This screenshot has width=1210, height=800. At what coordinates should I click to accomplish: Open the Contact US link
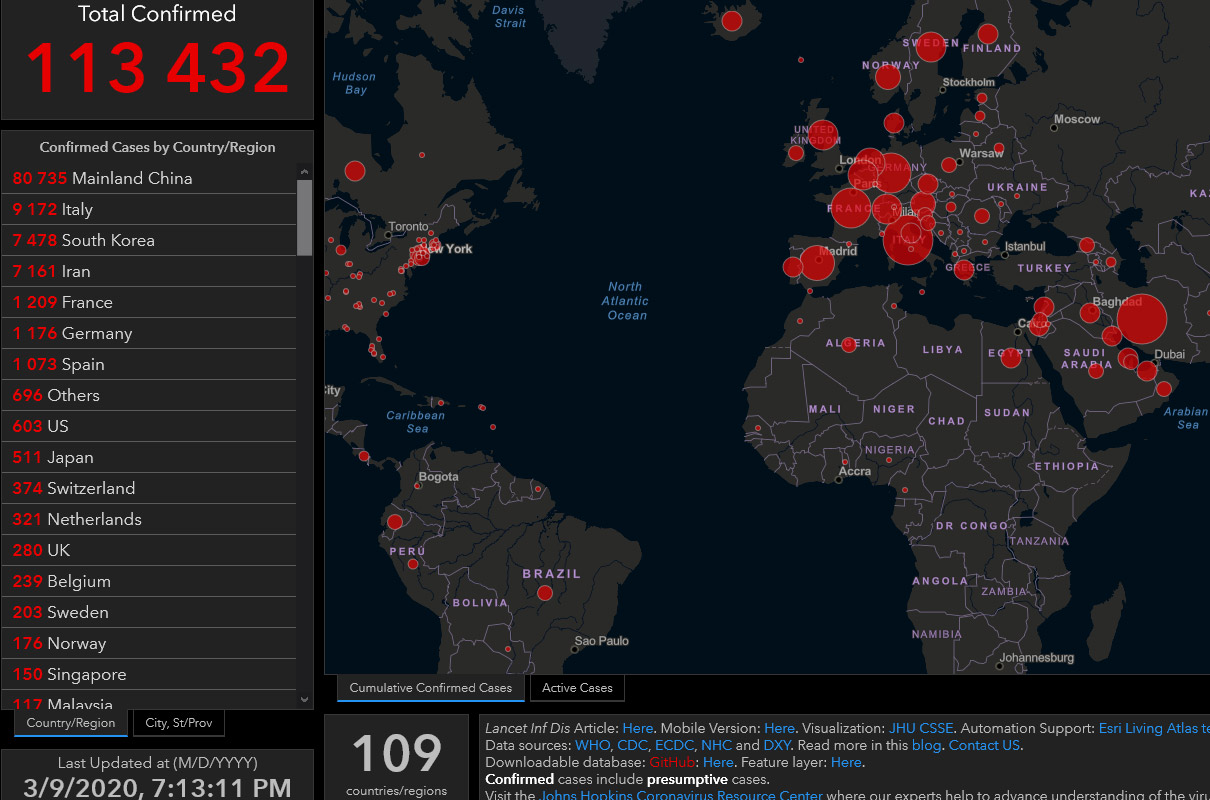pos(984,745)
